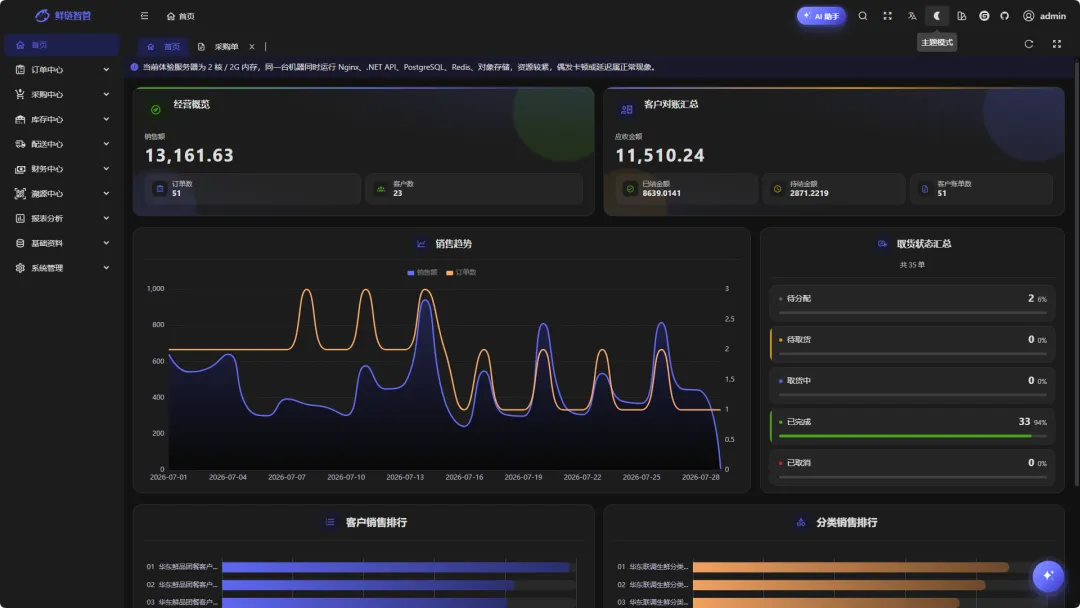Collapse the sidebar with hamburger icon
The height and width of the screenshot is (608, 1080).
tap(144, 16)
